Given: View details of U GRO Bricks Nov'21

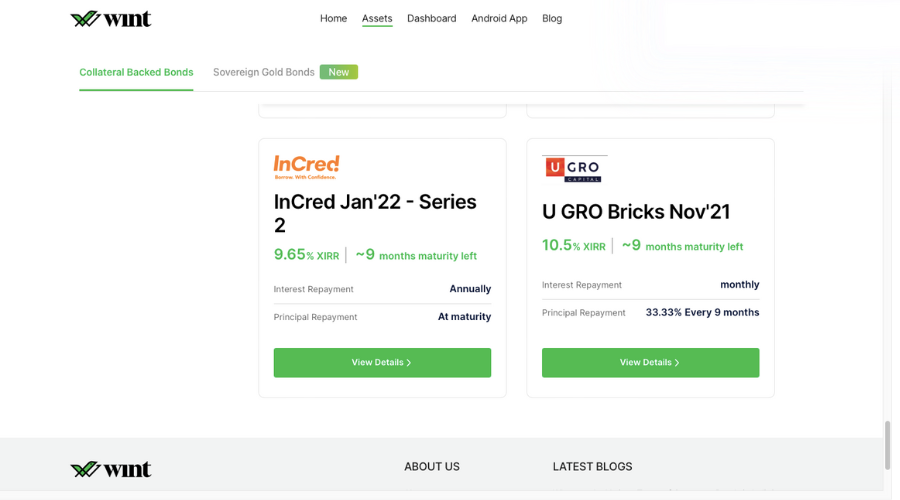Looking at the screenshot, I should click(x=650, y=363).
